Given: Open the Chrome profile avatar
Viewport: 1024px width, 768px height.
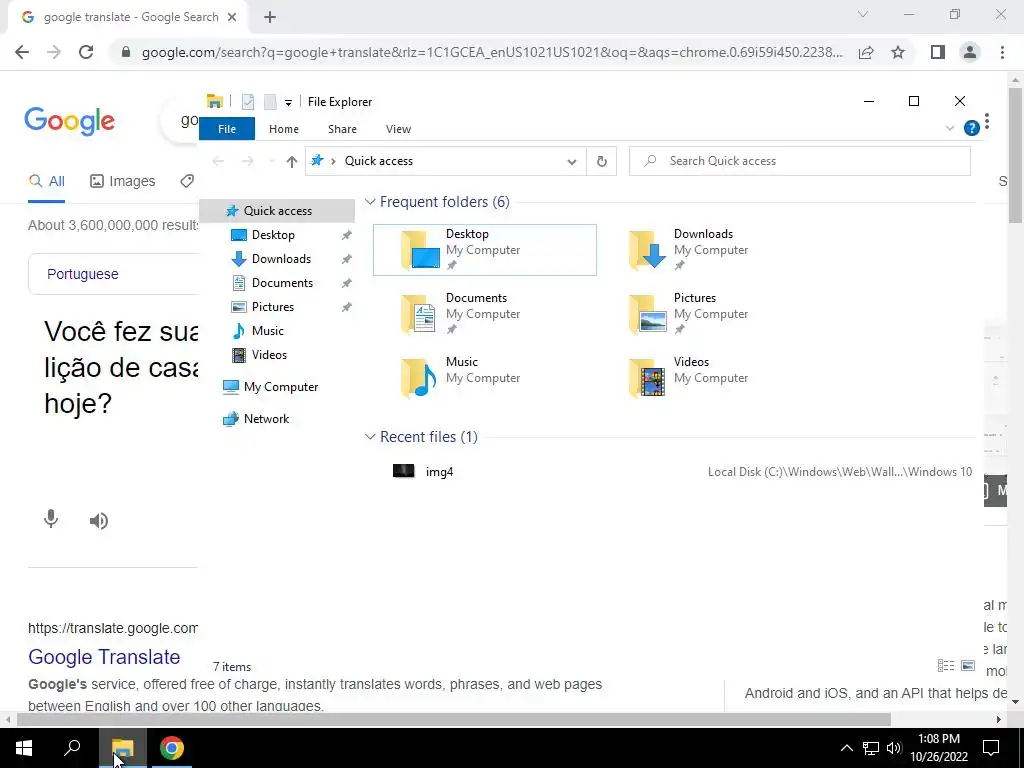Looking at the screenshot, I should point(970,52).
